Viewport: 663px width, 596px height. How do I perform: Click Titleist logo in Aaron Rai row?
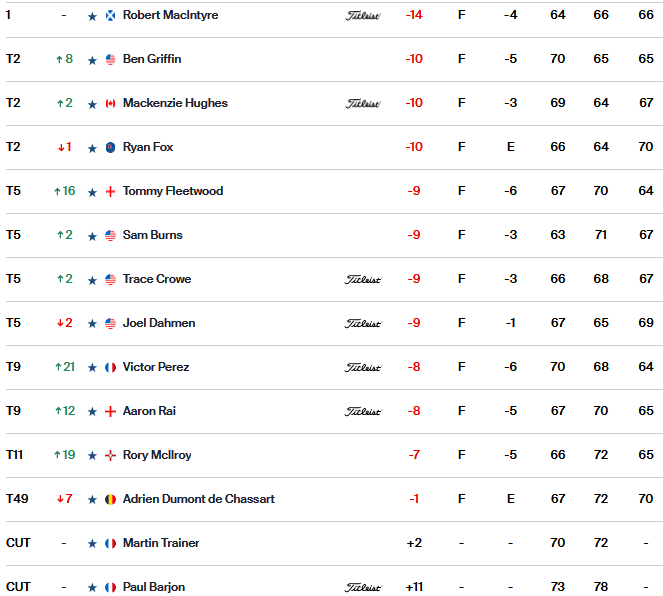pyautogui.click(x=363, y=411)
